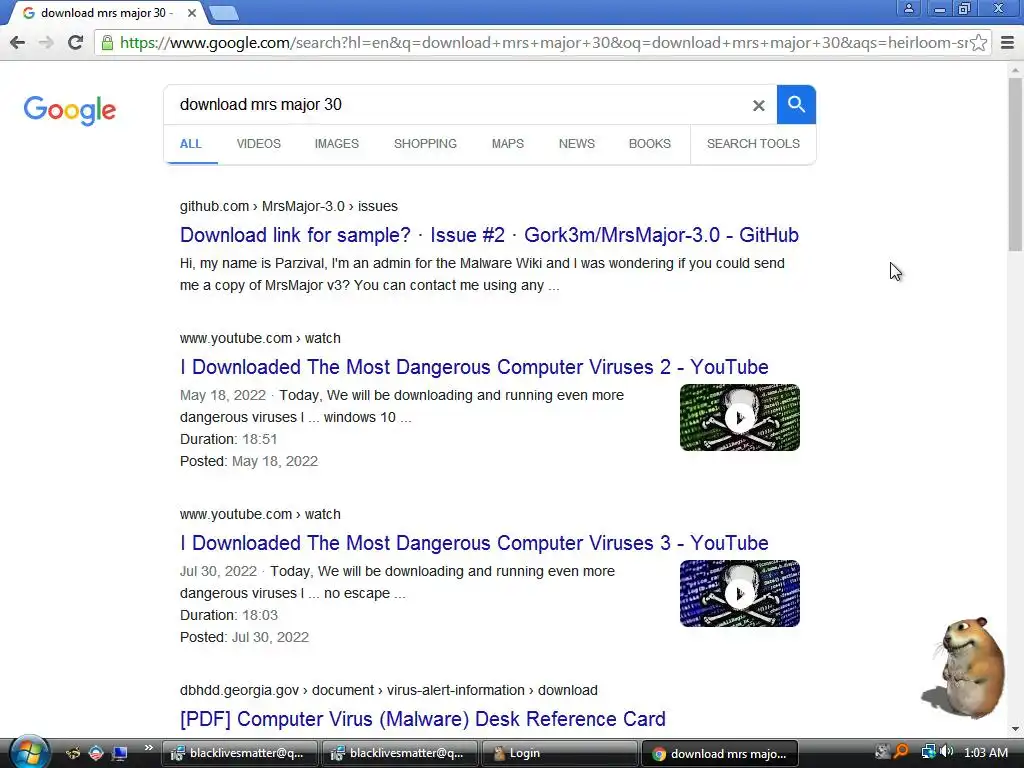The width and height of the screenshot is (1024, 768).
Task: Switch to the MAPS tab
Action: (507, 144)
